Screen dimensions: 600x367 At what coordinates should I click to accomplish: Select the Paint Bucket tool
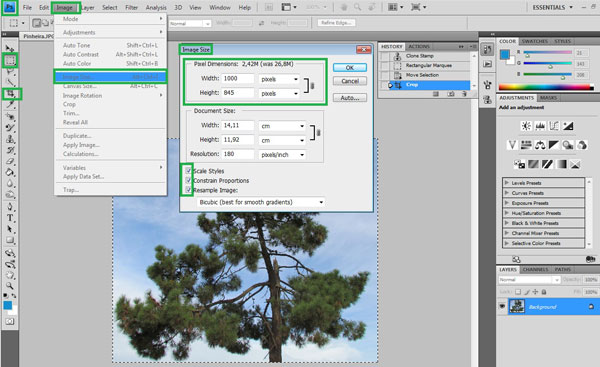[x=10, y=172]
